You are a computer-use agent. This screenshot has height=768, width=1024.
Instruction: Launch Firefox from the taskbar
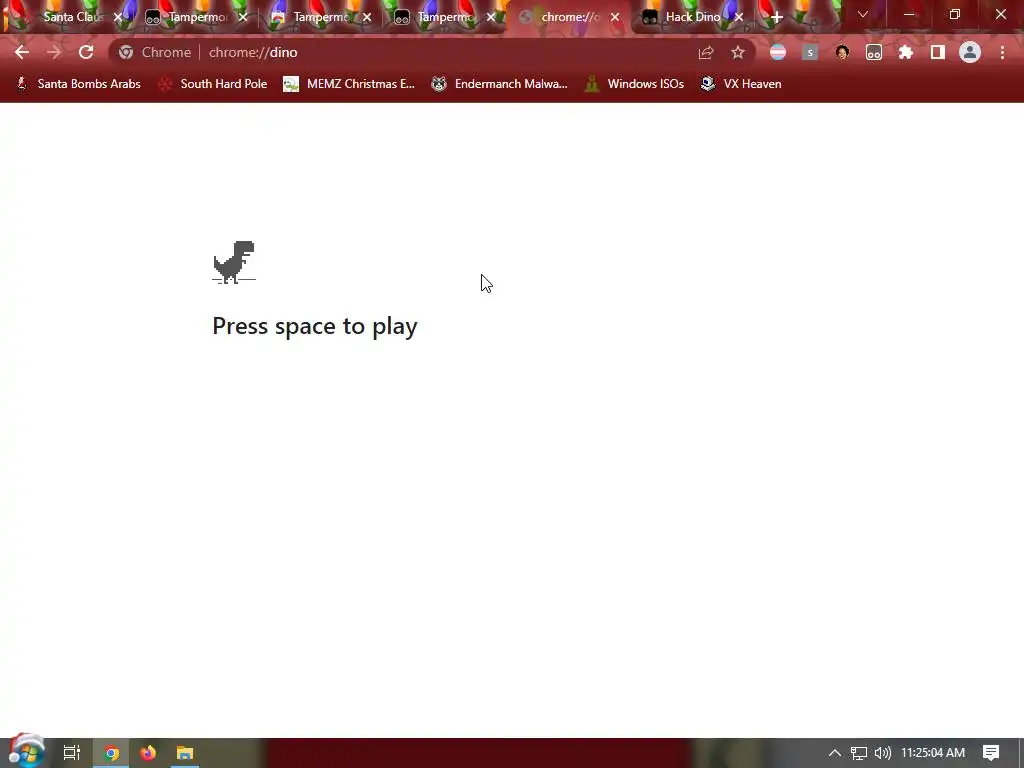(x=148, y=753)
